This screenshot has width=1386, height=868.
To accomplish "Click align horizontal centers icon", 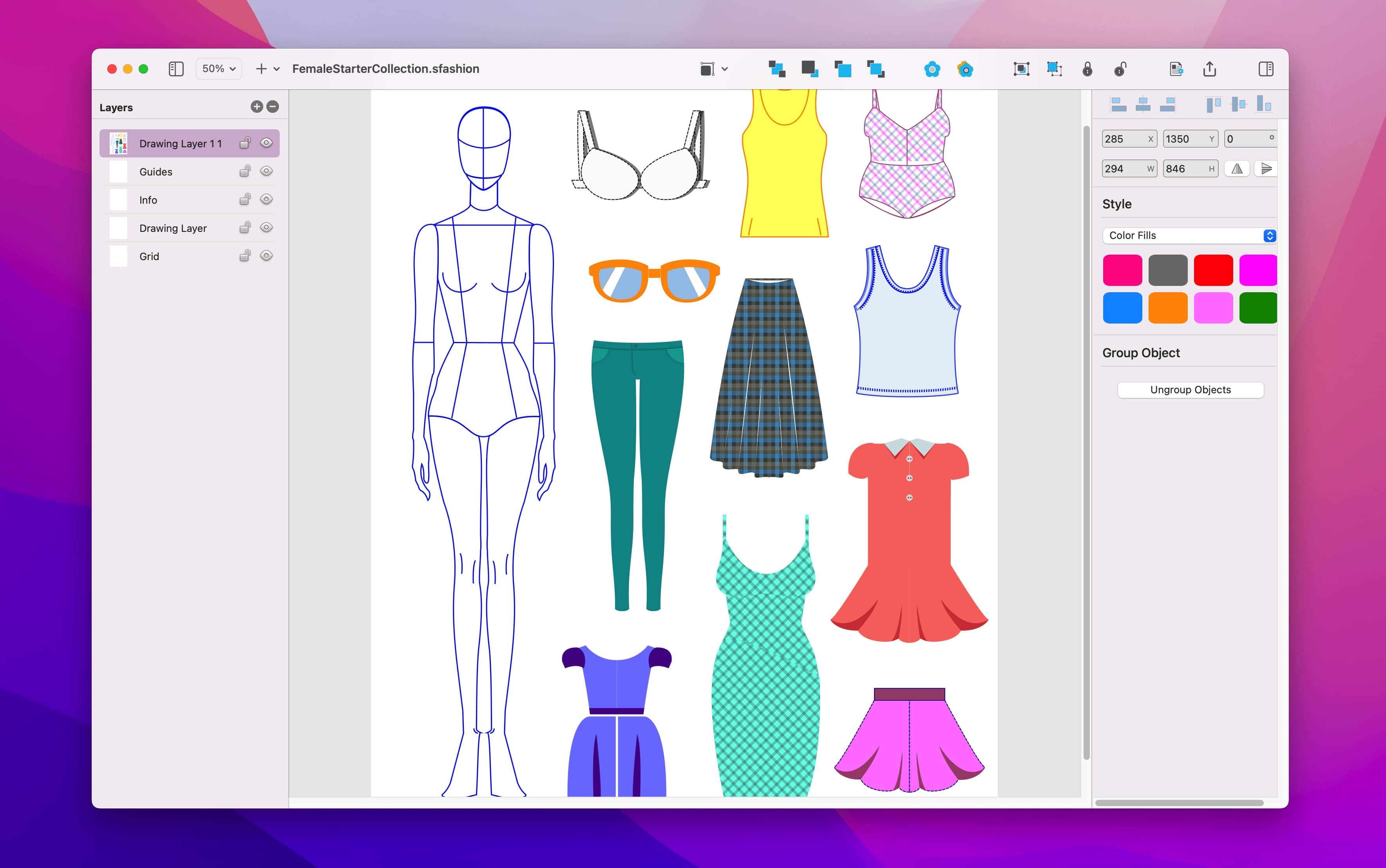I will point(1143,104).
